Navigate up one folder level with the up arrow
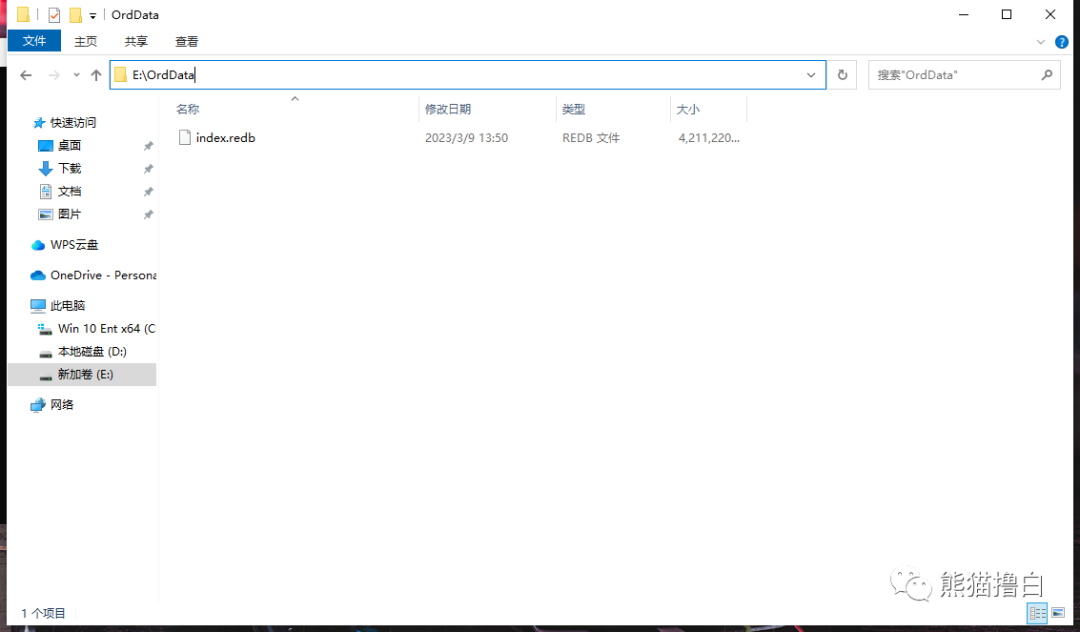Image resolution: width=1080 pixels, height=632 pixels. pyautogui.click(x=96, y=74)
